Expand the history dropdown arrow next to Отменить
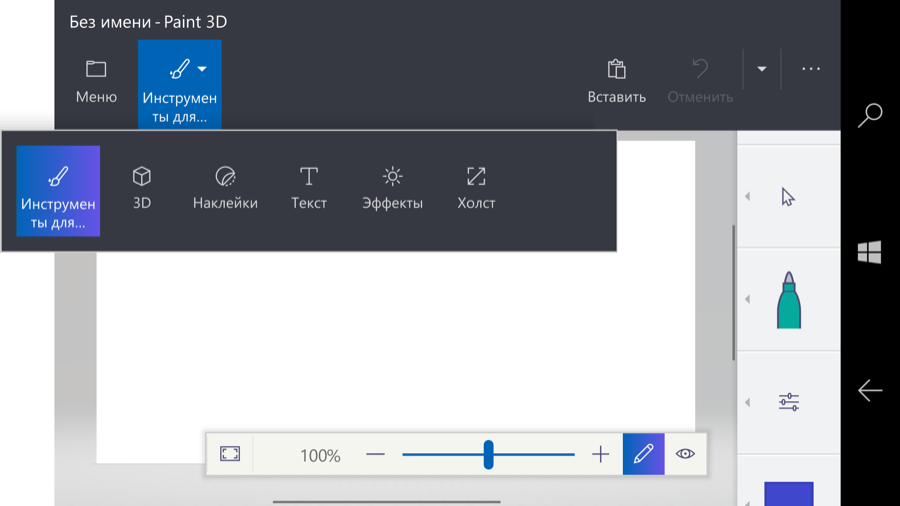Image resolution: width=900 pixels, height=506 pixels. pyautogui.click(x=762, y=69)
